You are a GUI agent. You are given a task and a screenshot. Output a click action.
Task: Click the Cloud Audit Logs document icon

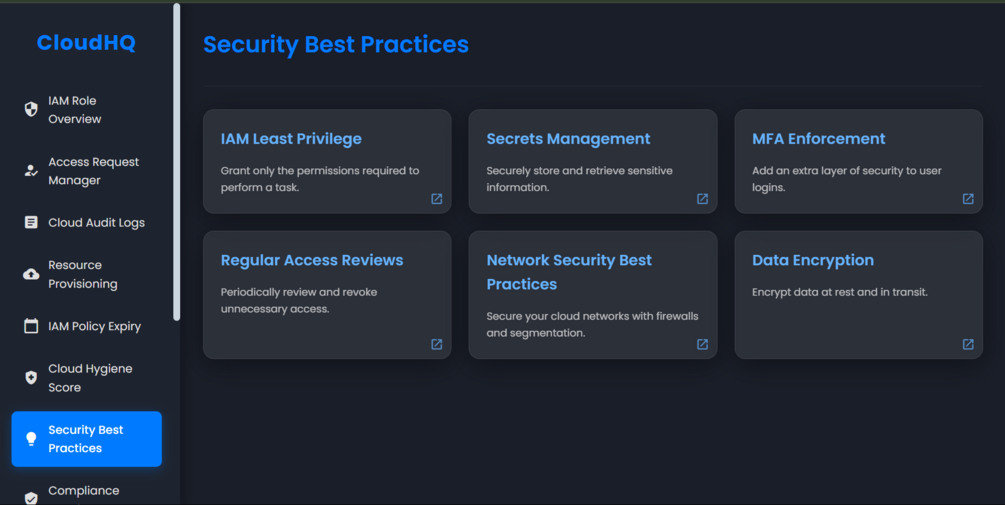pyautogui.click(x=31, y=223)
